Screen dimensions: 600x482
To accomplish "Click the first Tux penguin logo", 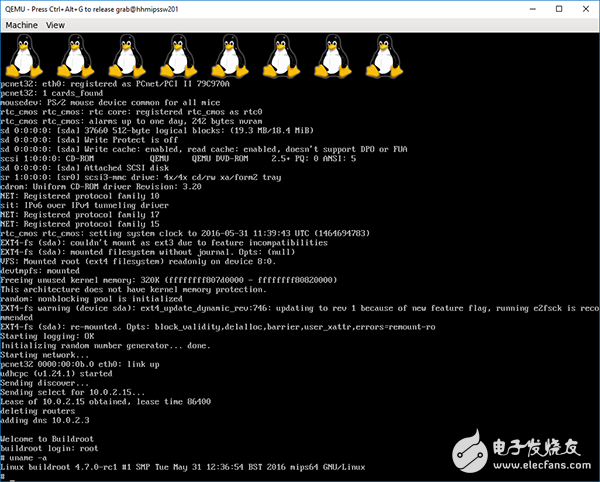I will [x=21, y=52].
